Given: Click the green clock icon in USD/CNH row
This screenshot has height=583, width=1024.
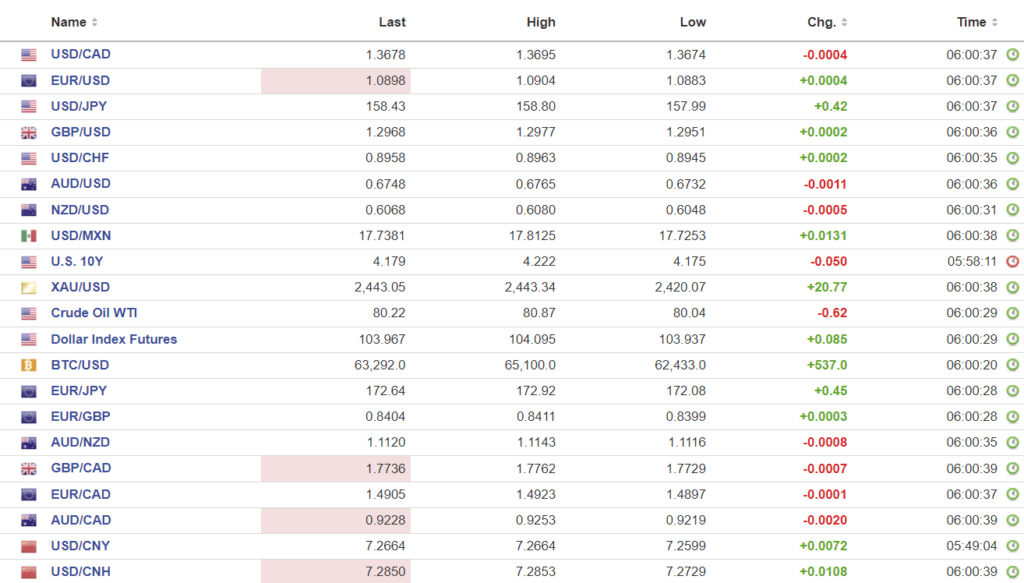Looking at the screenshot, I should click(1012, 572).
